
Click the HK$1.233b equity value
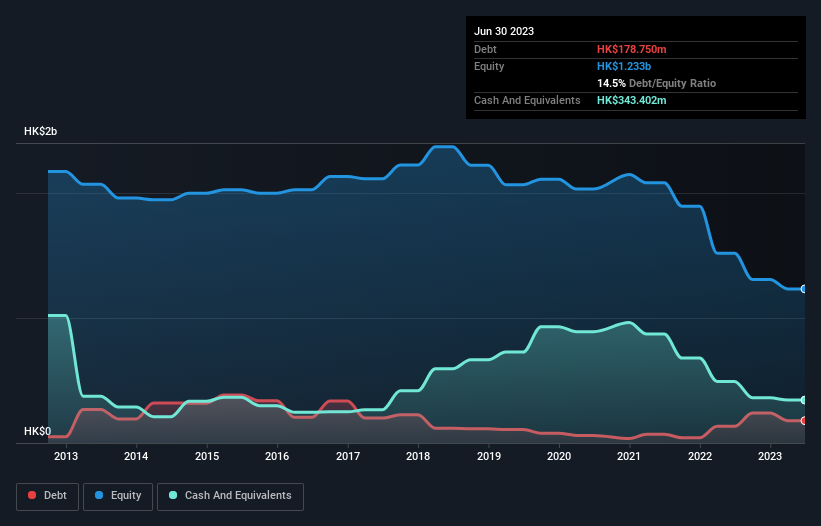pos(624,66)
